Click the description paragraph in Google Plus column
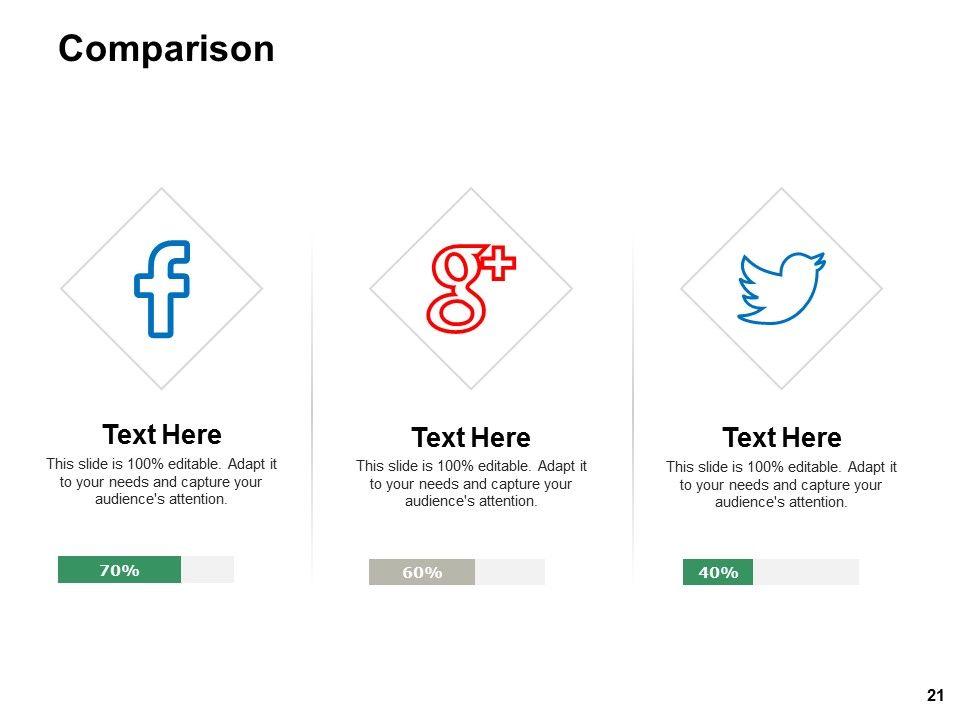Image resolution: width=960 pixels, height=720 pixels. [x=471, y=484]
